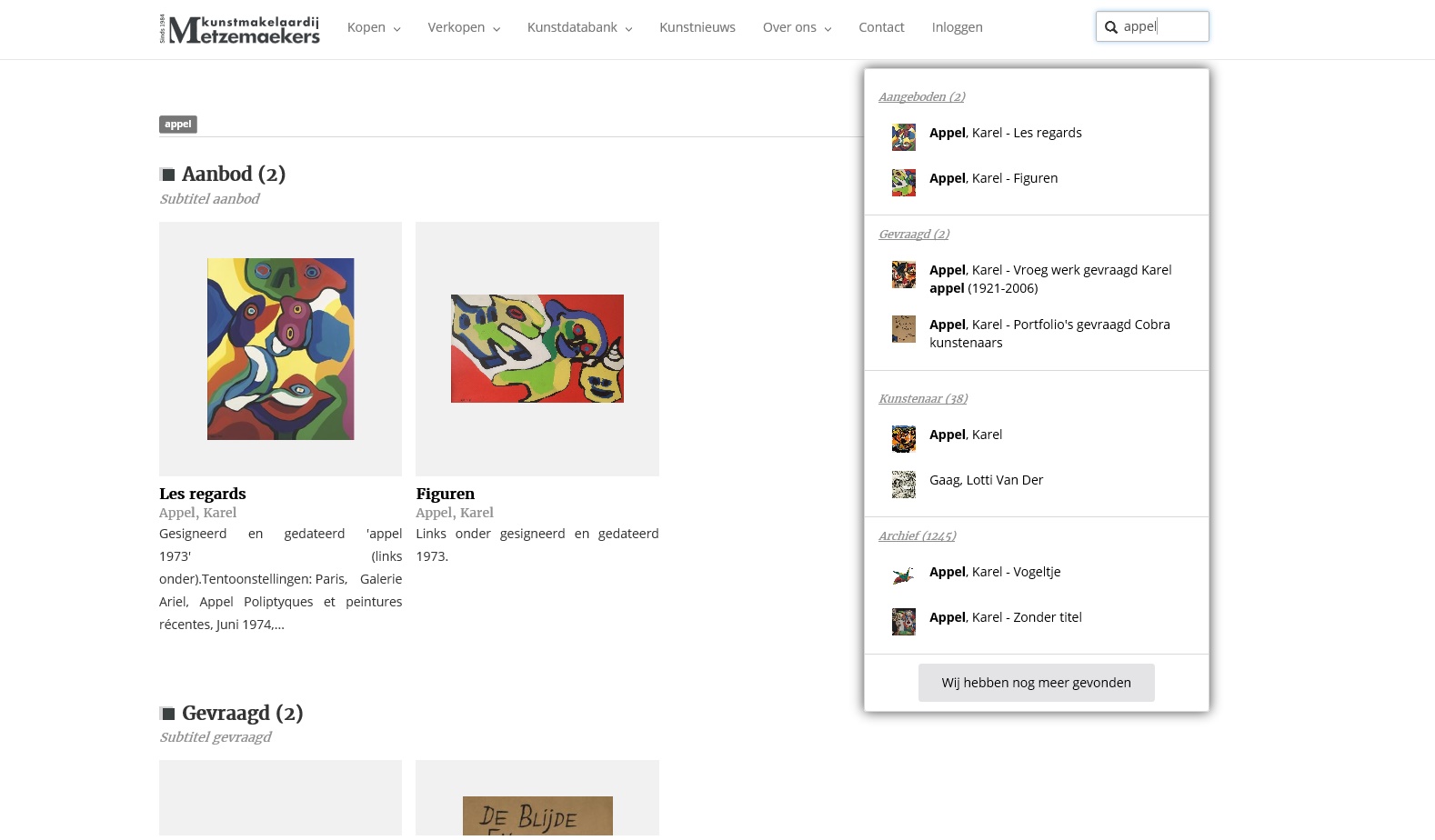Click the 'Les regards' title link
This screenshot has width=1435, height=840.
tap(203, 494)
